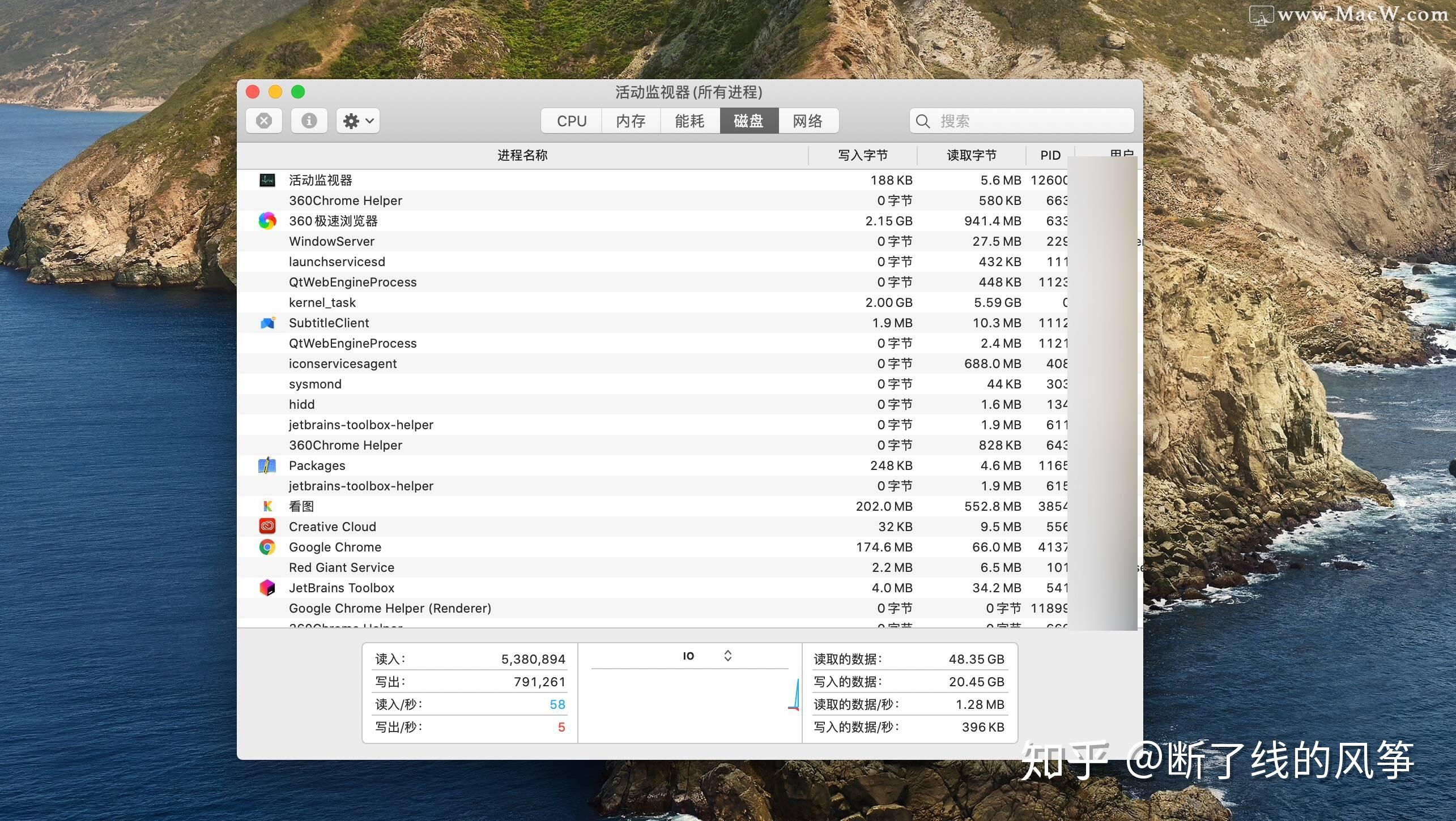Switch to the CPU tab
The image size is (1456, 821).
572,121
